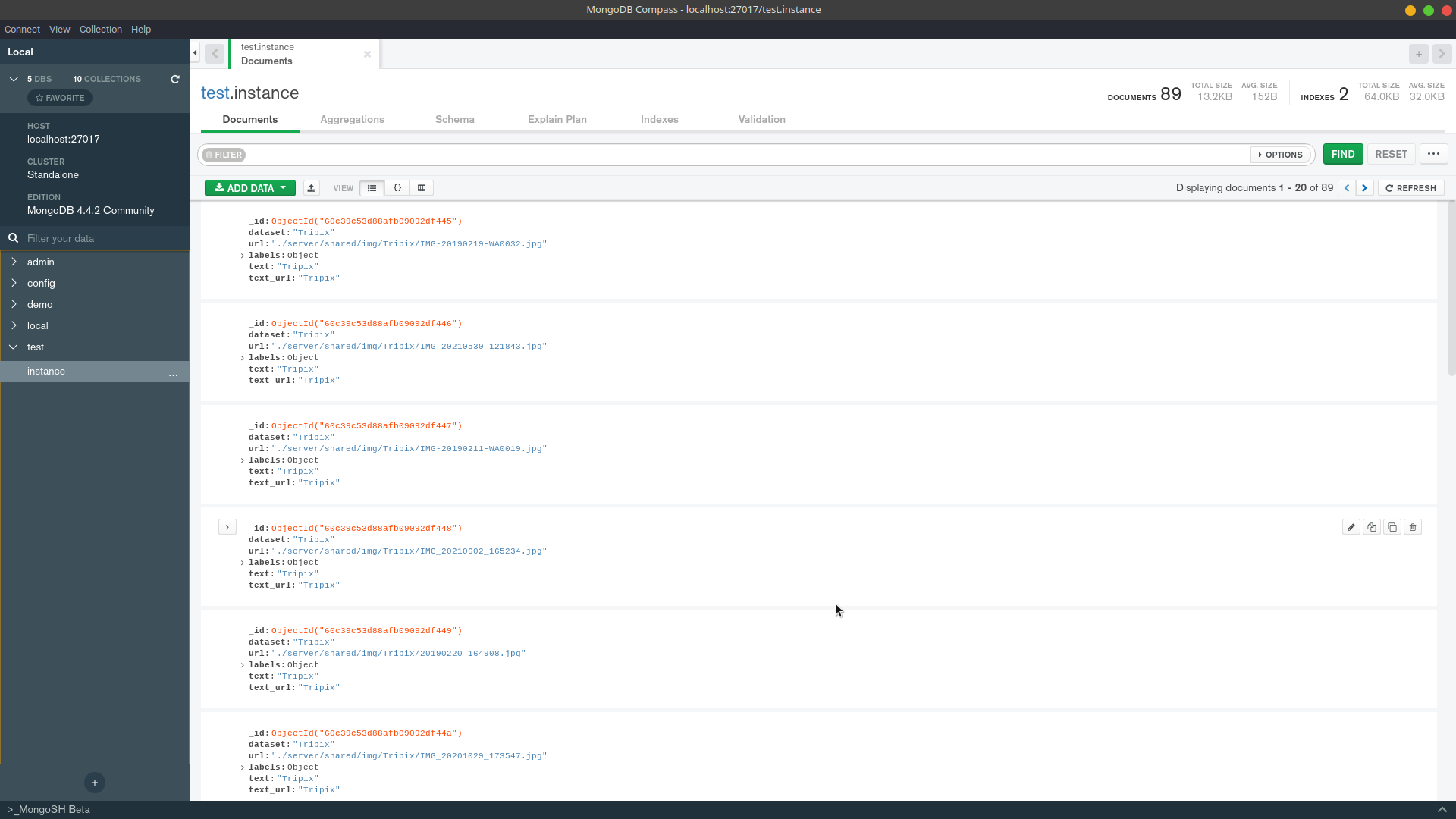
Task: Refresh databases in the sidebar
Action: (175, 79)
